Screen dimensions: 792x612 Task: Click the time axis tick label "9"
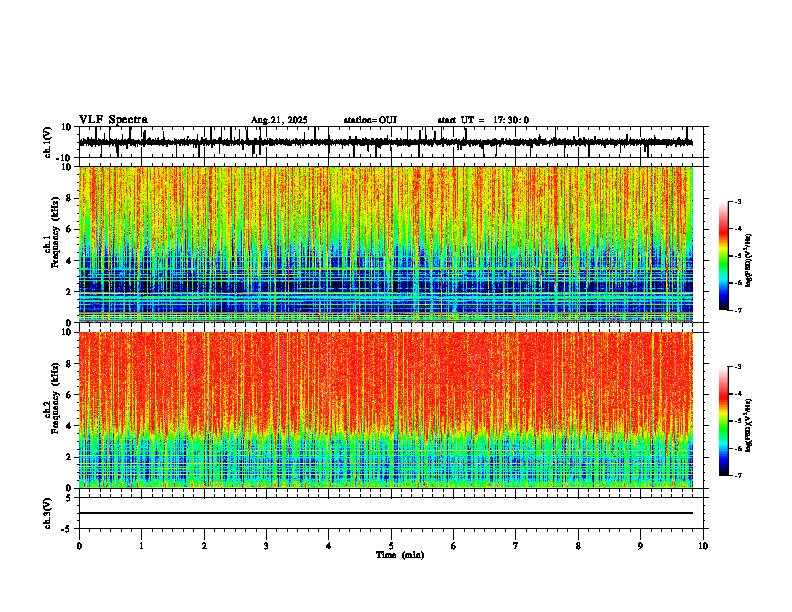(x=640, y=546)
